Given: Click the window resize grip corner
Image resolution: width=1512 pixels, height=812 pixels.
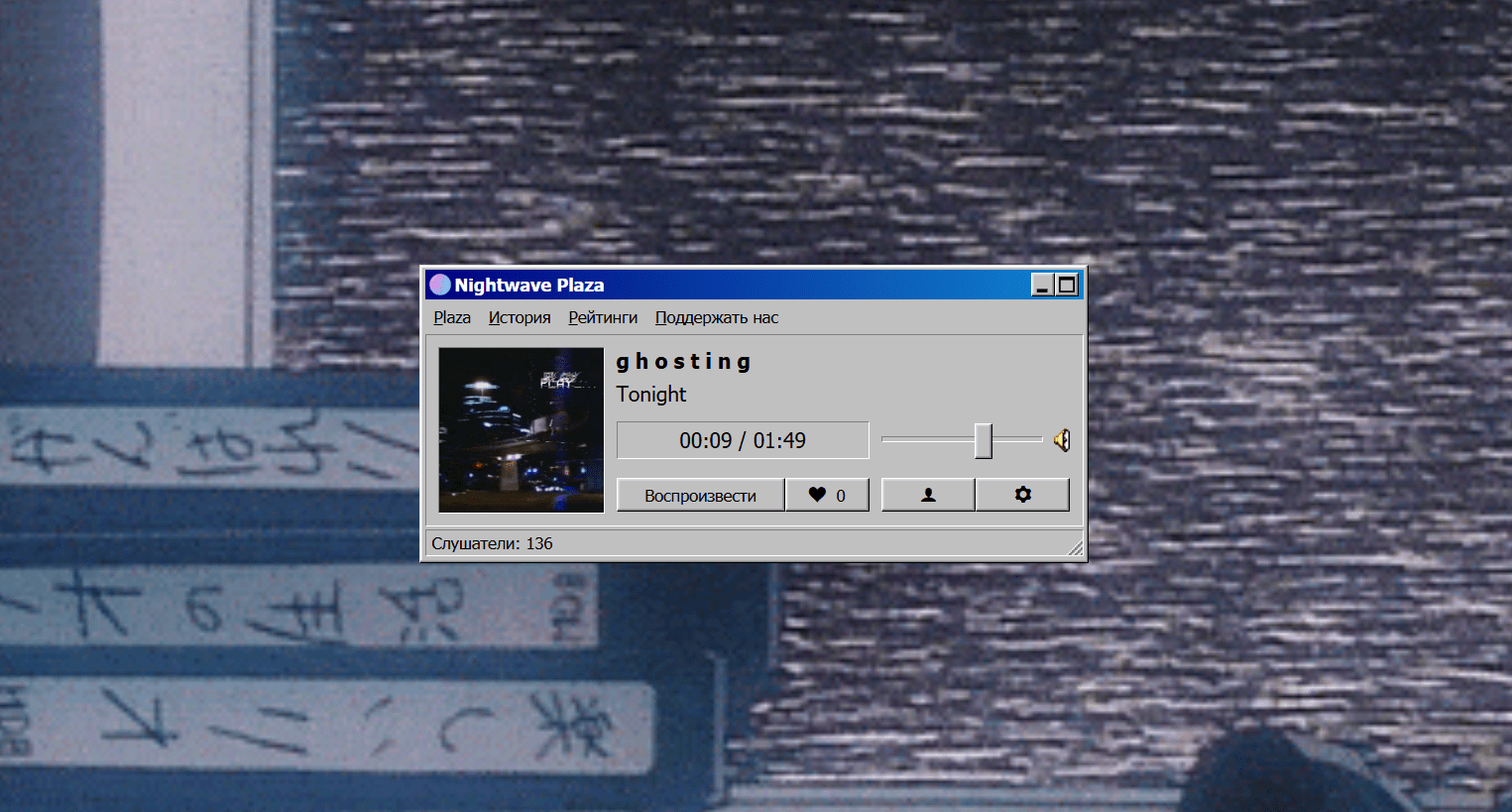Looking at the screenshot, I should click(x=1076, y=547).
